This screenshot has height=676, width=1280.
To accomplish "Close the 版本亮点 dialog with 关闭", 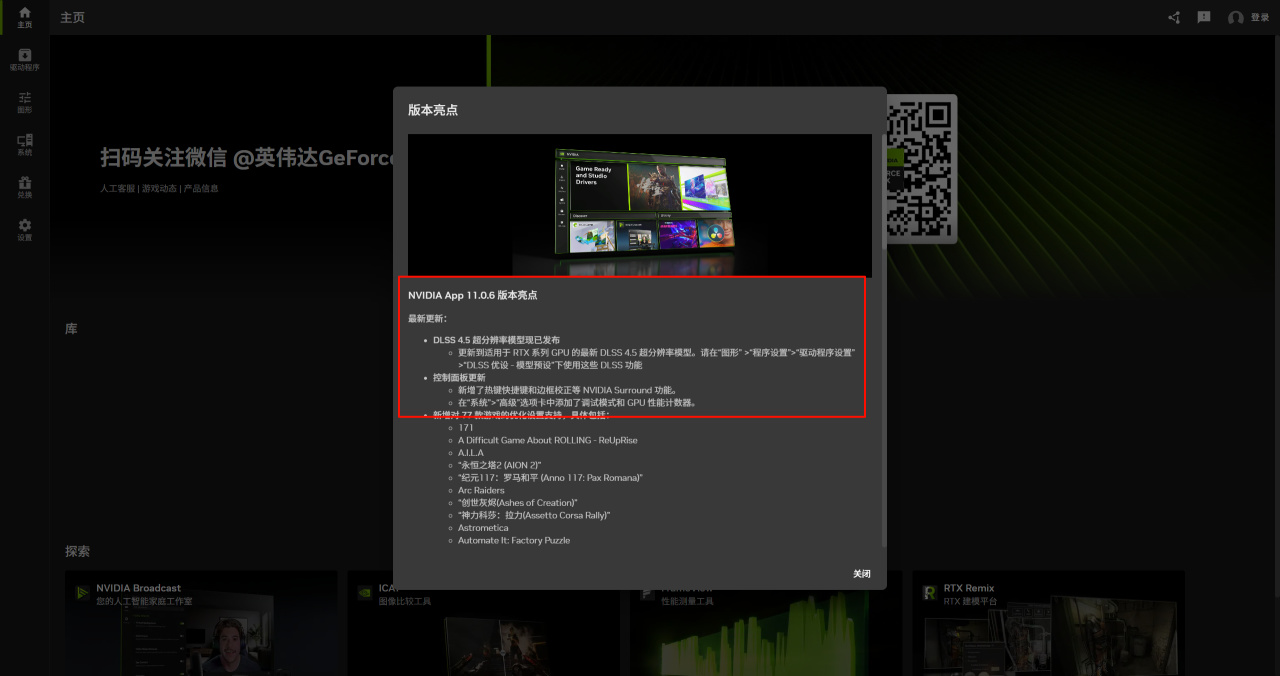I will pyautogui.click(x=862, y=574).
